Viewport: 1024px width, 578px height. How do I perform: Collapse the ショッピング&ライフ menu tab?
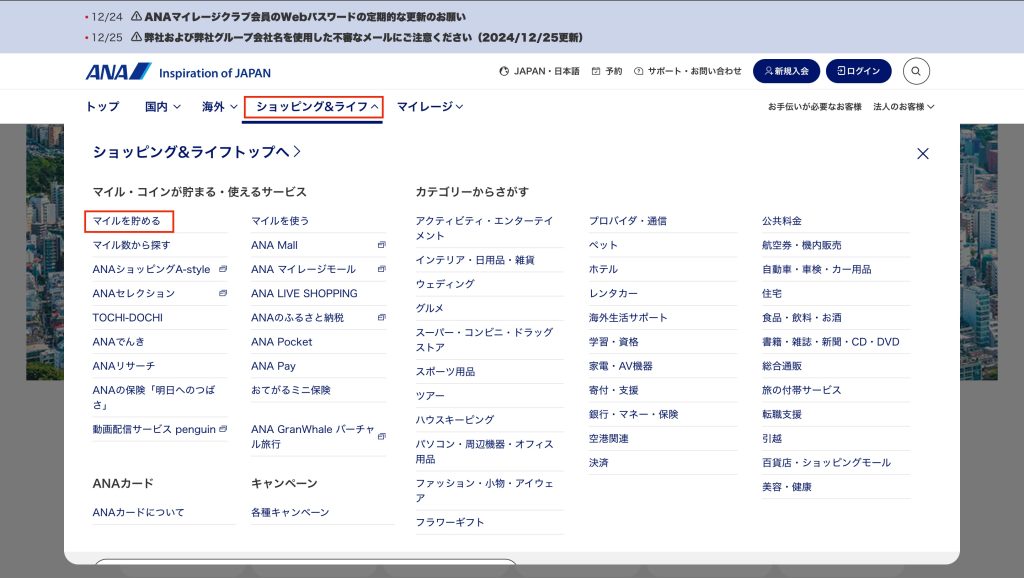pos(314,106)
